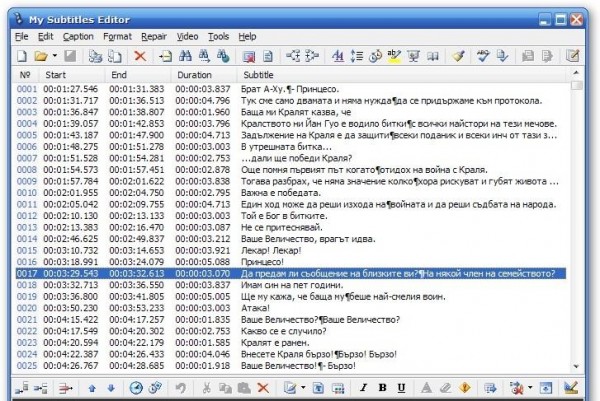Click the scissors Cut icon
Screen dimensions: 600x401
pos(206,388)
